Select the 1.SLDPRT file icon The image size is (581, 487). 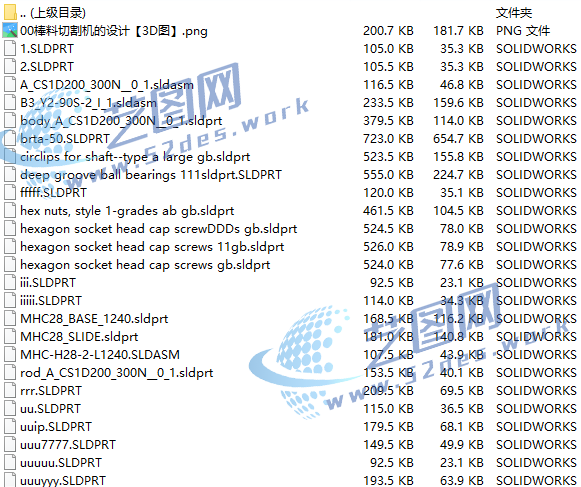point(10,49)
